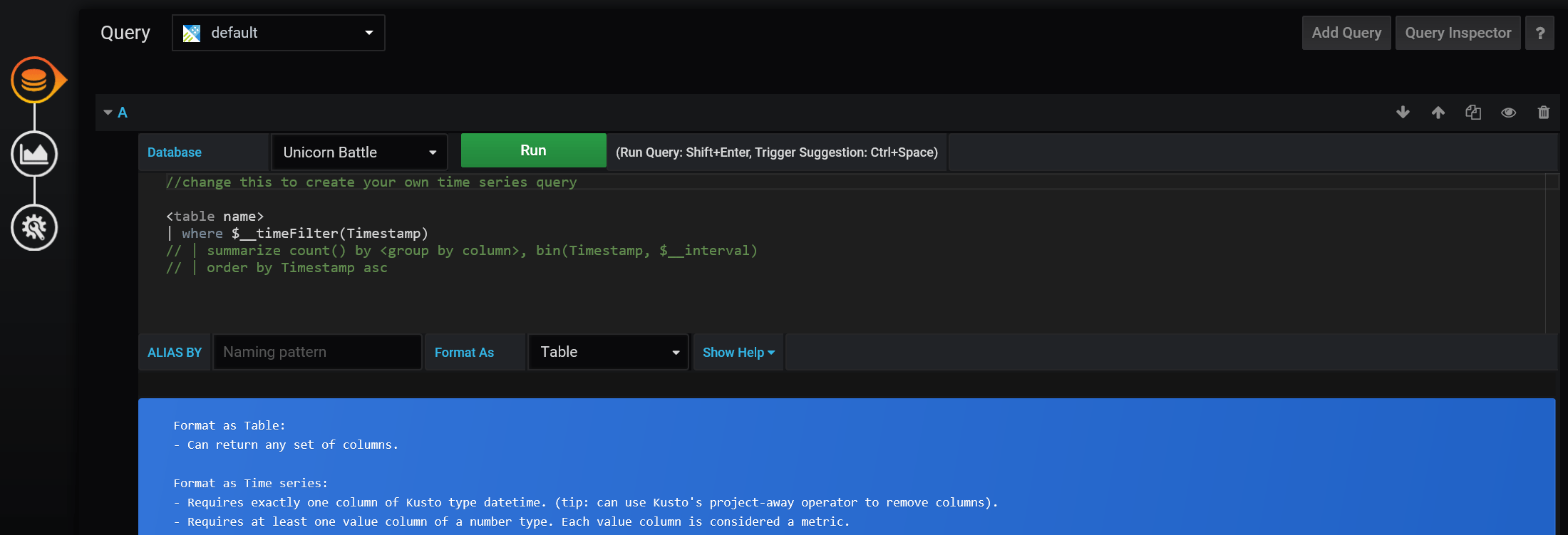Click the ALIAS BY label
The image size is (1568, 535).
175,353
